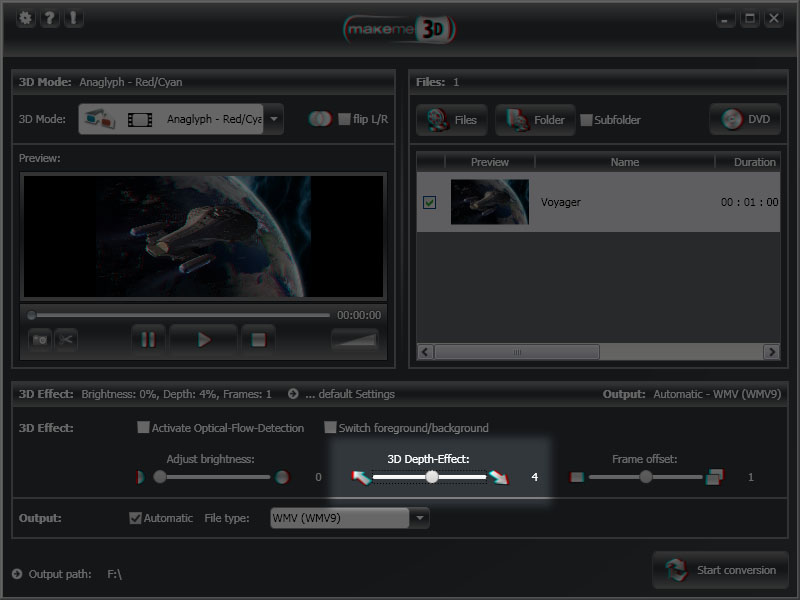Click the Voyager thumbnail in file list
800x600 pixels.
[x=490, y=202]
